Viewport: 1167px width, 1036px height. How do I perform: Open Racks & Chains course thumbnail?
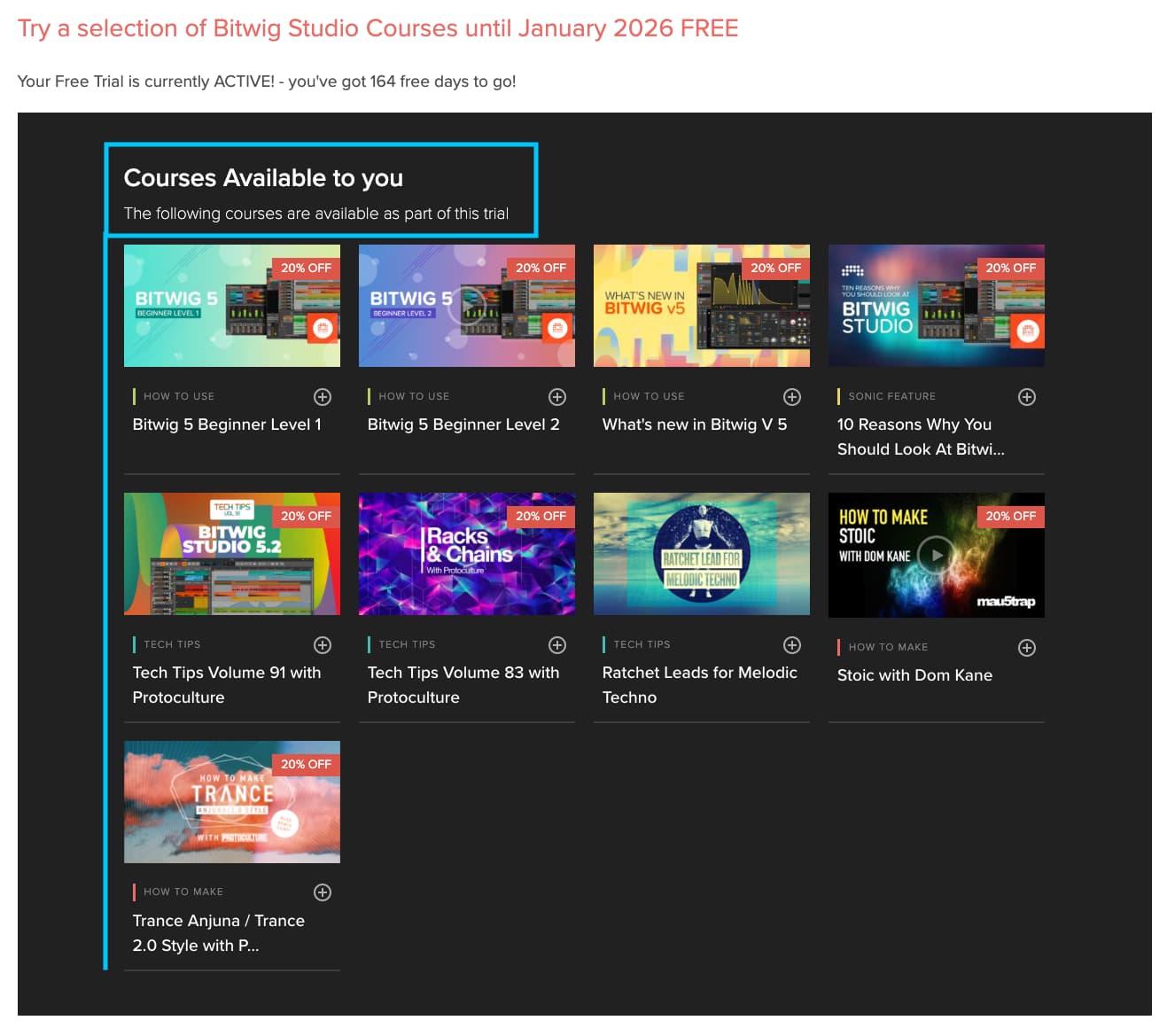pyautogui.click(x=467, y=554)
